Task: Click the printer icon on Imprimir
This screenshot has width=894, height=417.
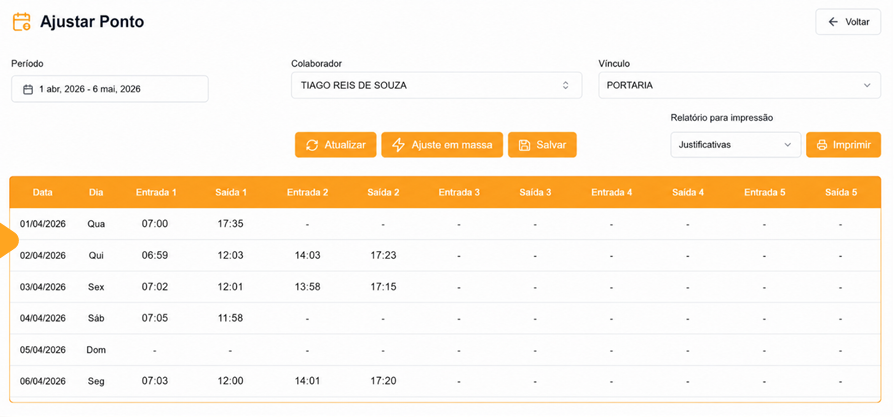Action: (x=822, y=145)
